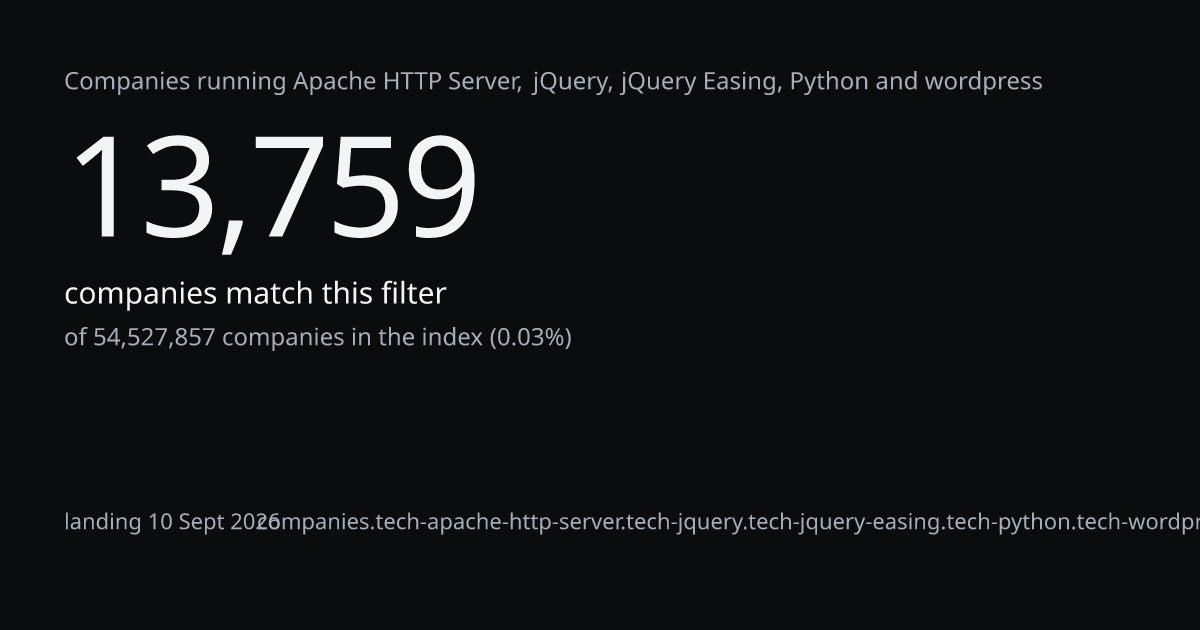The height and width of the screenshot is (630, 1200).
Task: Click the words 'Companies running' in the heading
Action: pos(176,82)
